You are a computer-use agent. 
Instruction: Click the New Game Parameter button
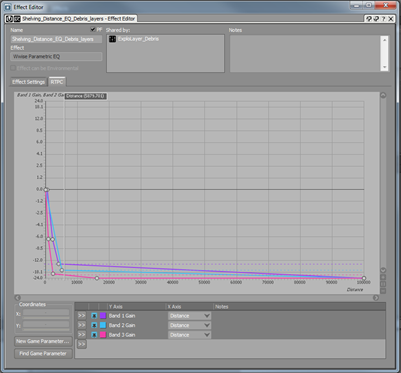[x=43, y=341]
